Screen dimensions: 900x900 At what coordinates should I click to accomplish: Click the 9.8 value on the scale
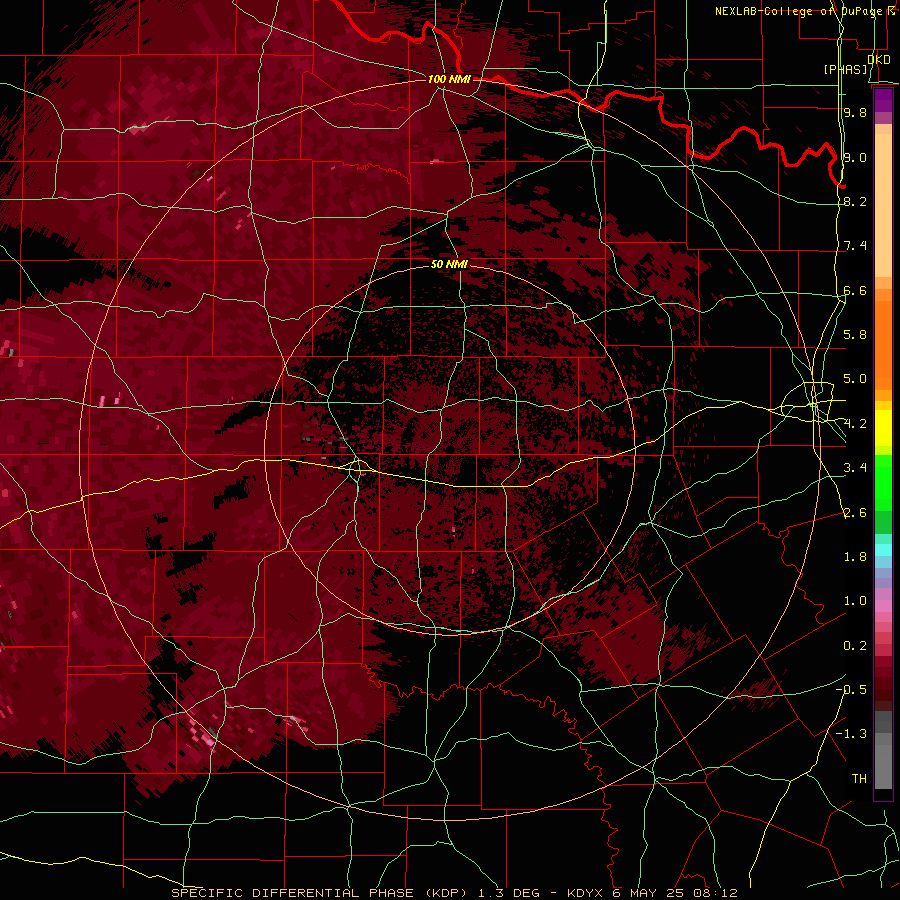855,112
